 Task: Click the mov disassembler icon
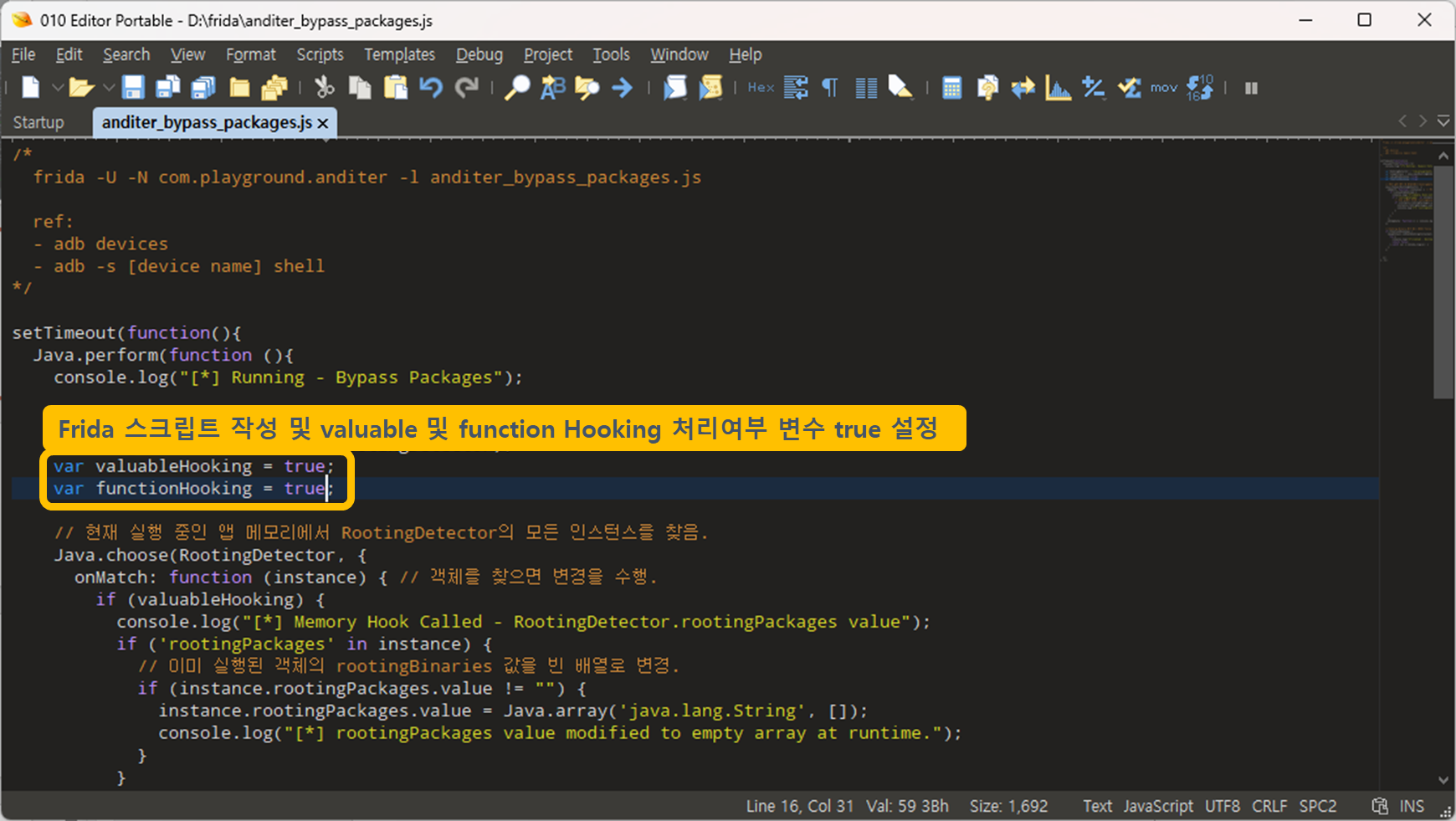pos(1164,87)
